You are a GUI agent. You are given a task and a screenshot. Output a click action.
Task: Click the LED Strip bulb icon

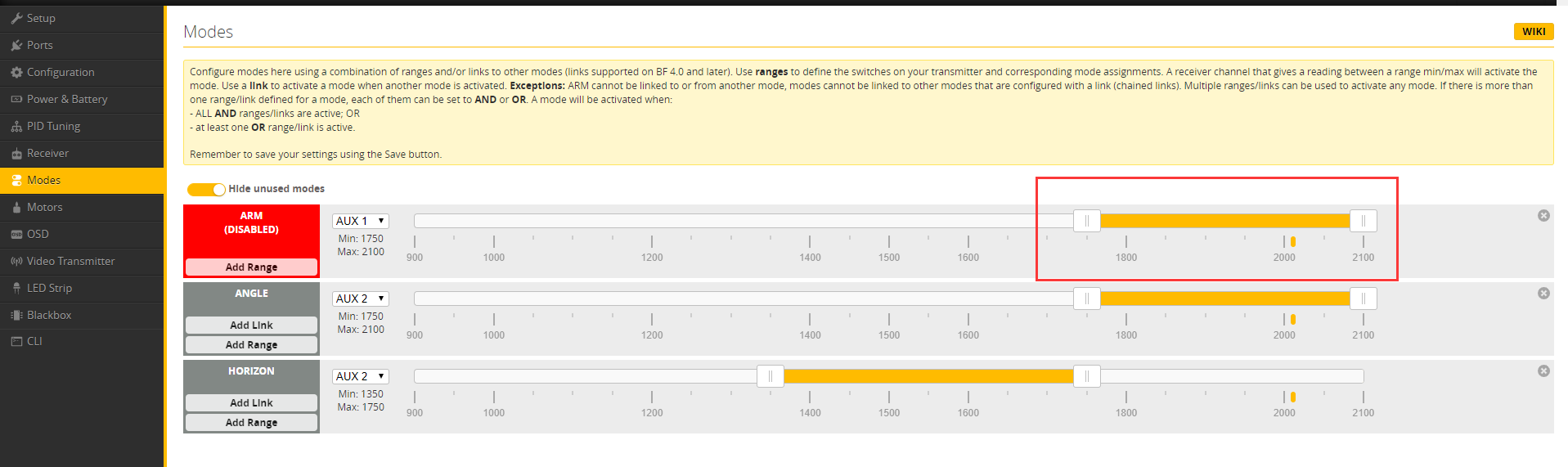[16, 288]
